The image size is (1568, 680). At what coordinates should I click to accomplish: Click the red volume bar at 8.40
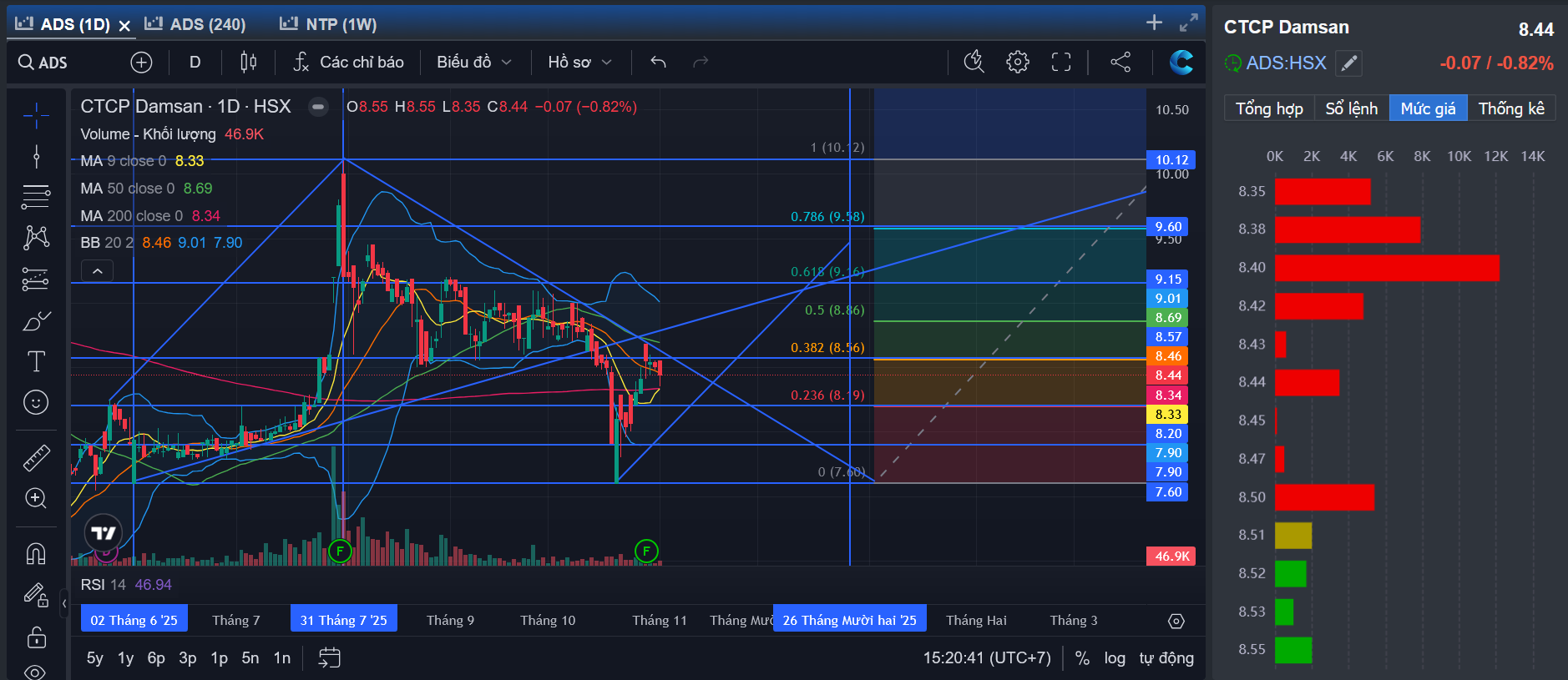(x=1387, y=268)
